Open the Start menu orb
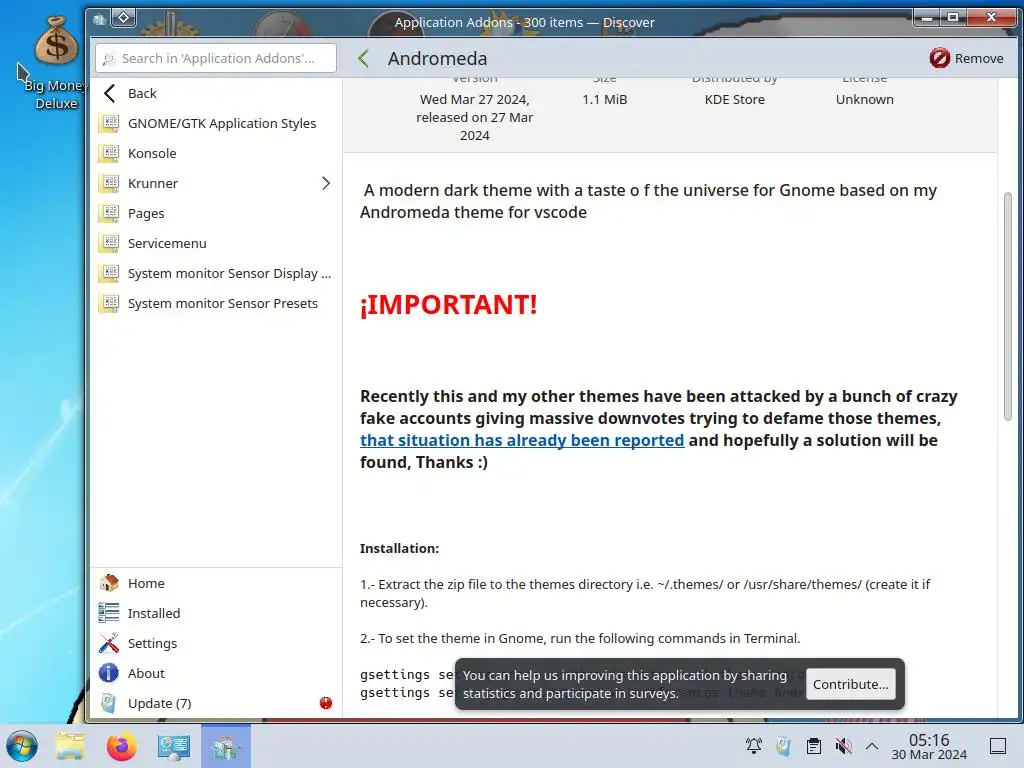This screenshot has height=768, width=1024. (x=22, y=746)
